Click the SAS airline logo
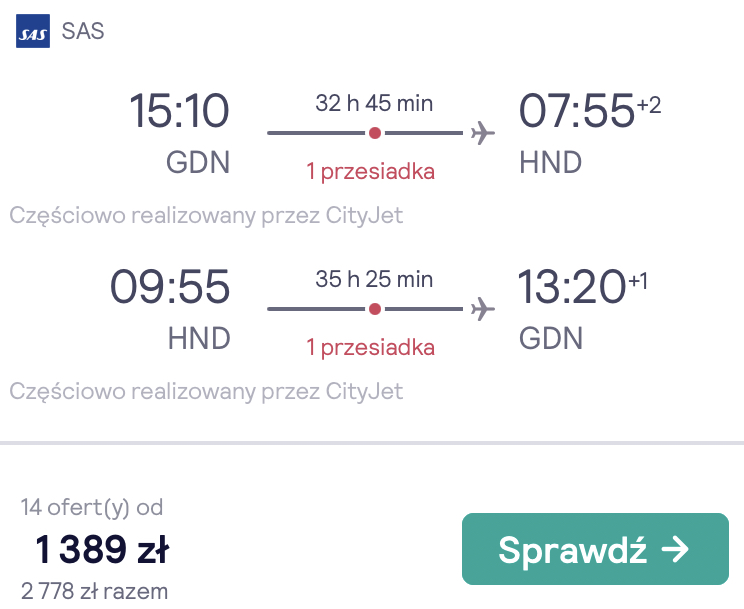The width and height of the screenshot is (744, 609). click(x=33, y=31)
